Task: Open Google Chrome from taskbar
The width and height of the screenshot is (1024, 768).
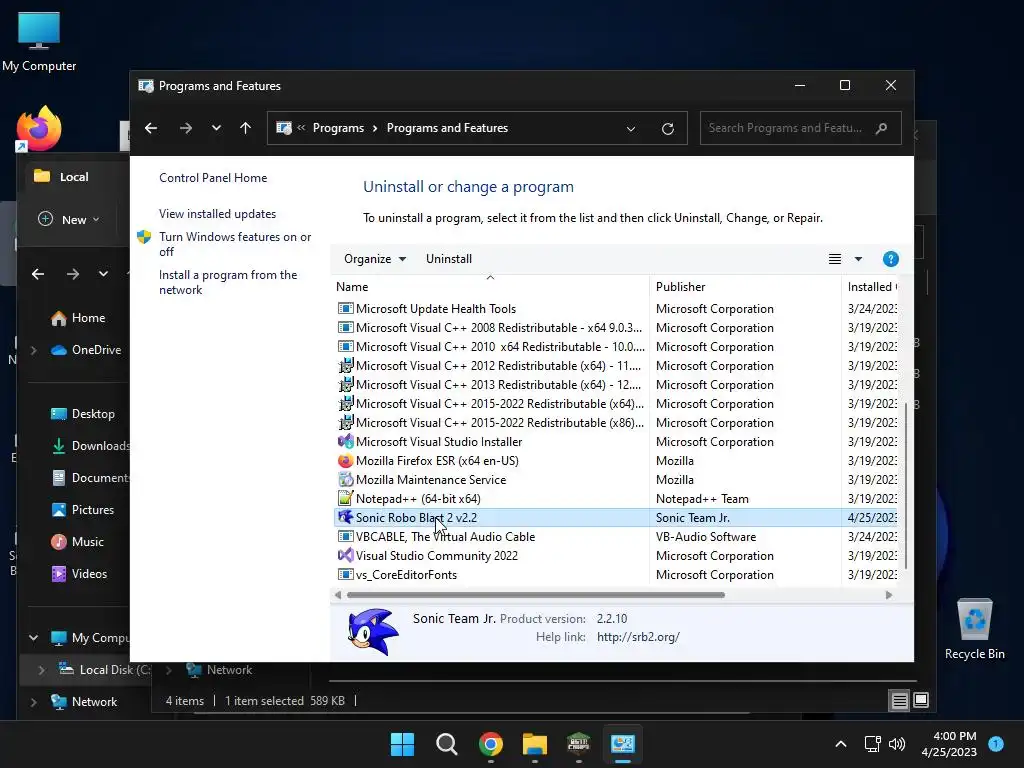Action: 490,744
